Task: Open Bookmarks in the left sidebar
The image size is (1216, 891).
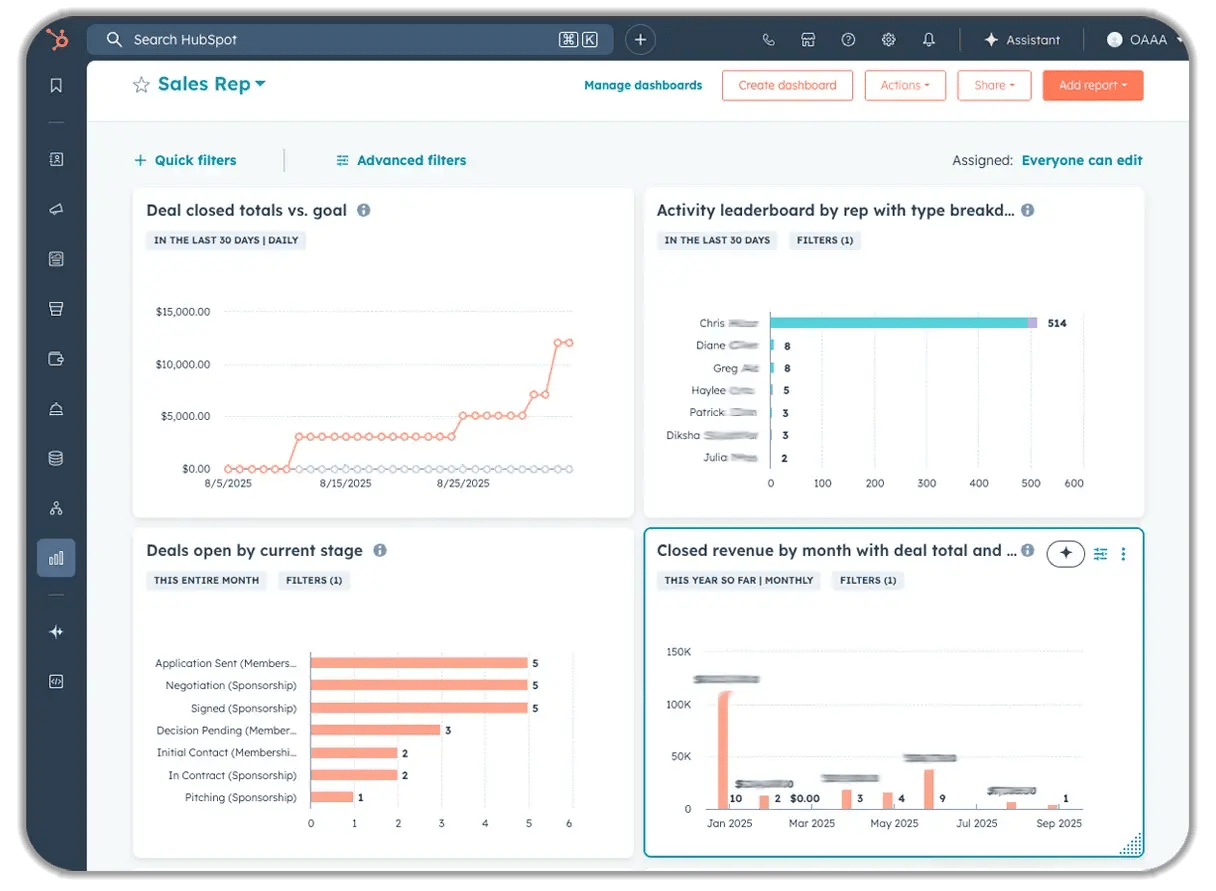Action: (x=56, y=85)
